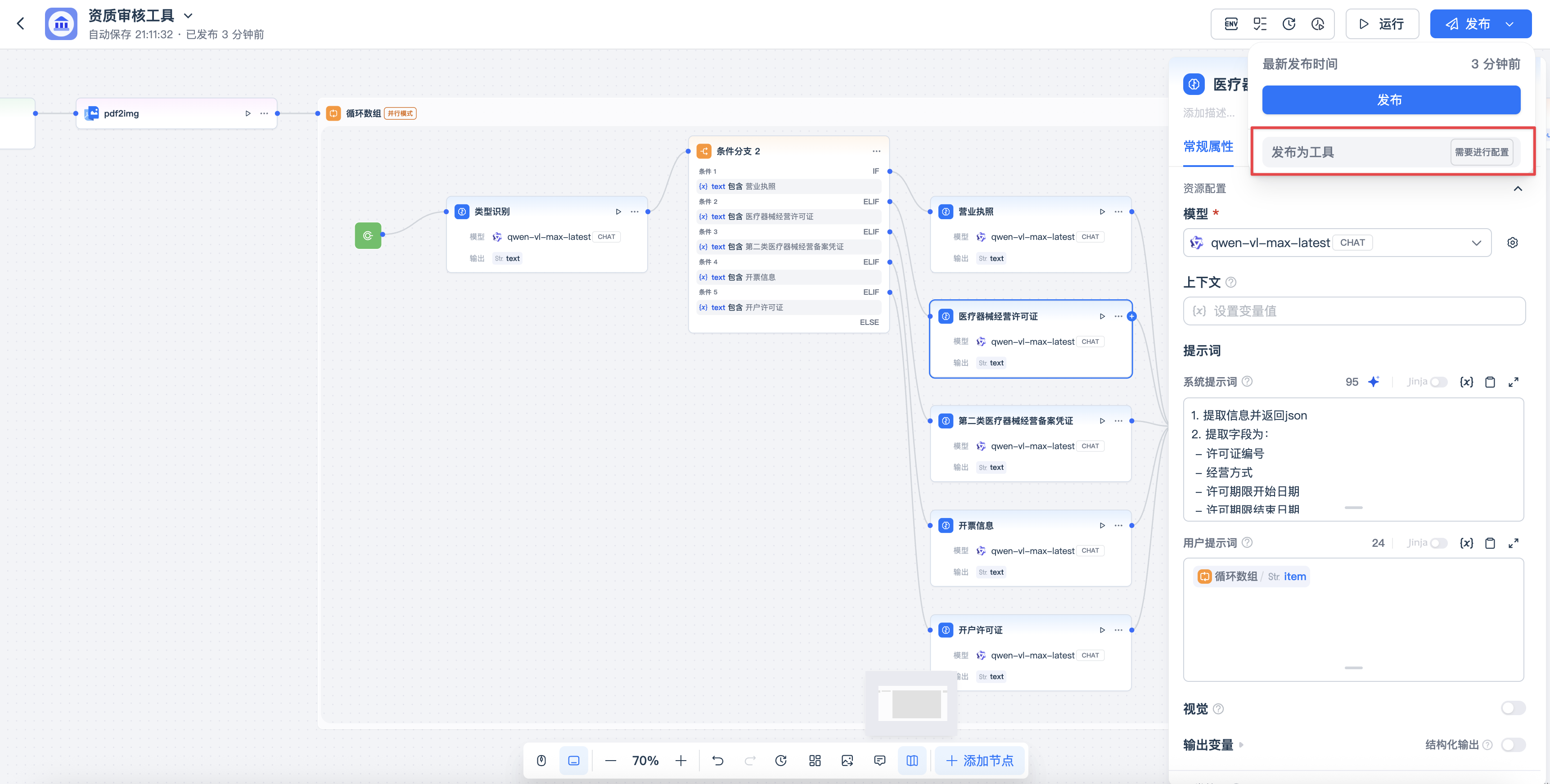Turn on 结构化输出 structured output
The height and width of the screenshot is (784, 1550).
1513,745
